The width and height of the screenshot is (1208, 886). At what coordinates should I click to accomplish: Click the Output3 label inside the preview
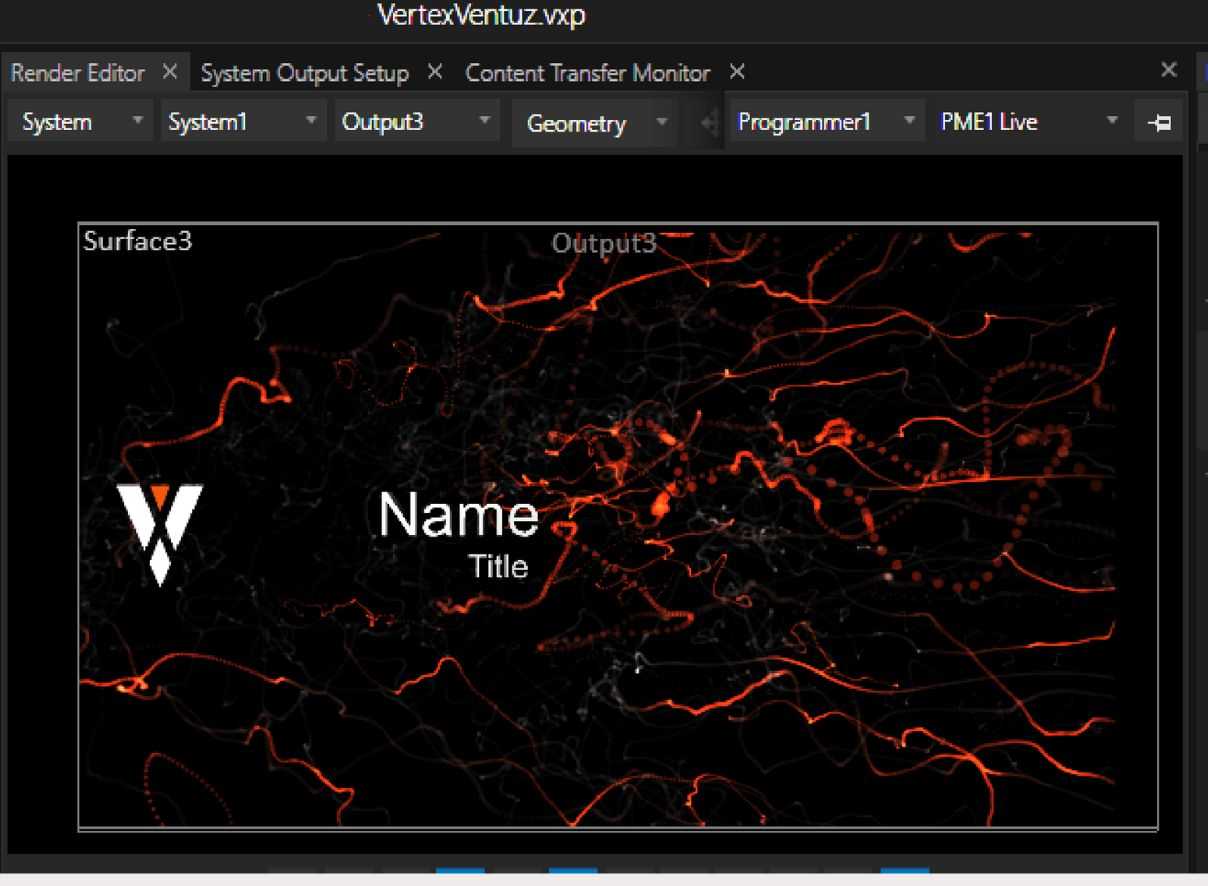604,243
